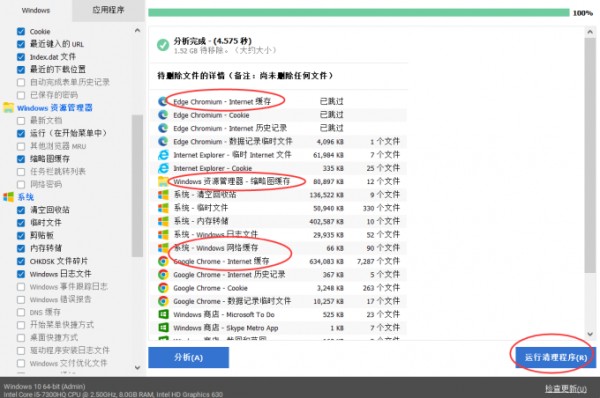
Task: Click the sidebar scroll-down chevron
Action: point(137,367)
